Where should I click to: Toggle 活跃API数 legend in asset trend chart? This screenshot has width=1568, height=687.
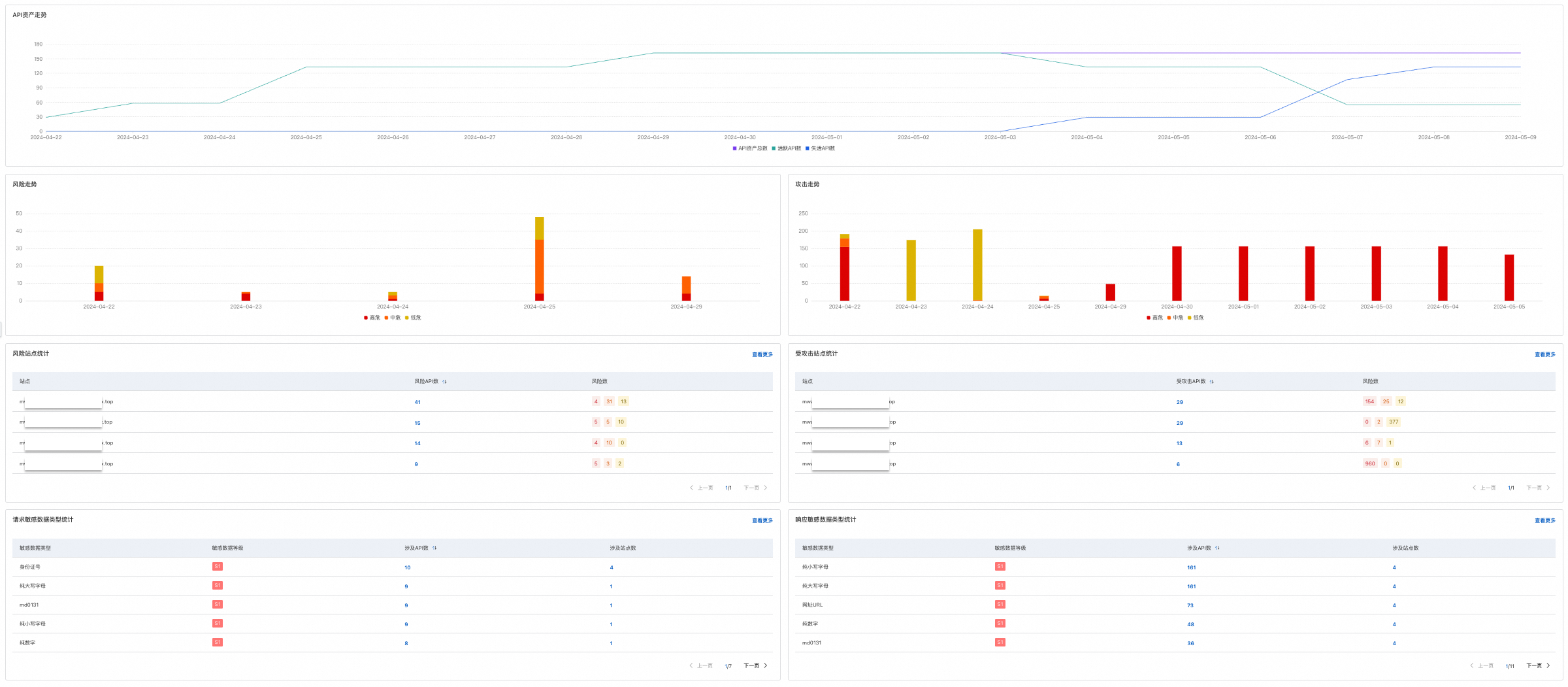point(786,148)
